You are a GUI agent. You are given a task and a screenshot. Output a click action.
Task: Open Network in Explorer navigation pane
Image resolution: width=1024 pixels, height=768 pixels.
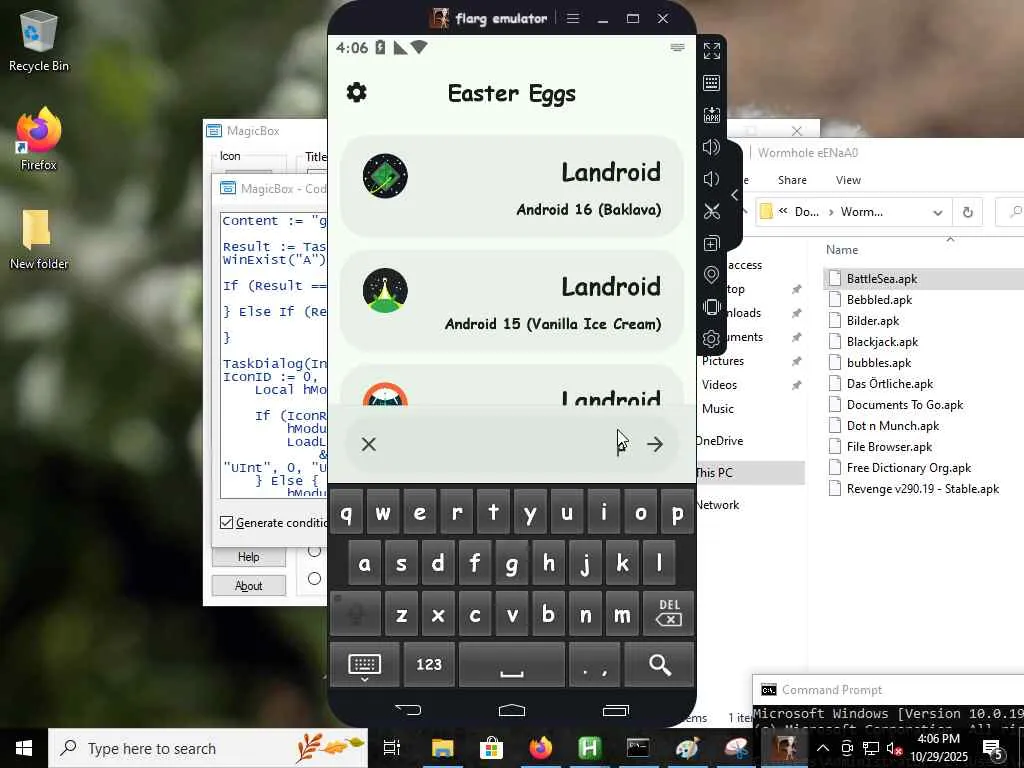coord(717,505)
